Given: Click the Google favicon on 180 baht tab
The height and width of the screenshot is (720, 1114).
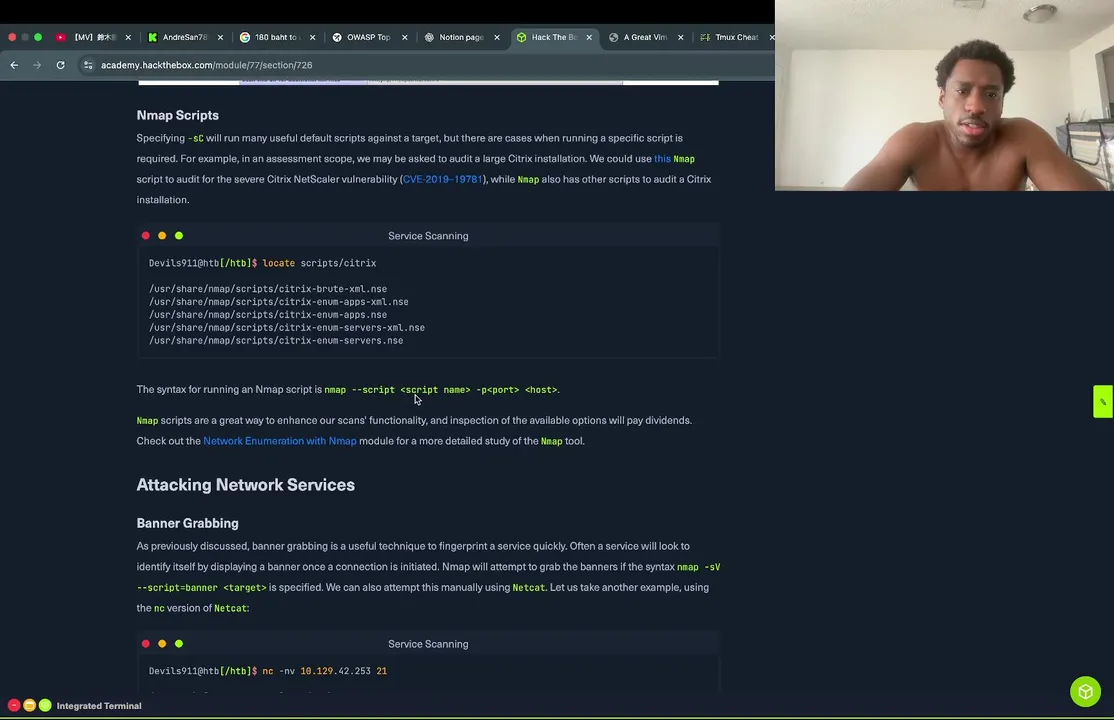Looking at the screenshot, I should [x=244, y=37].
